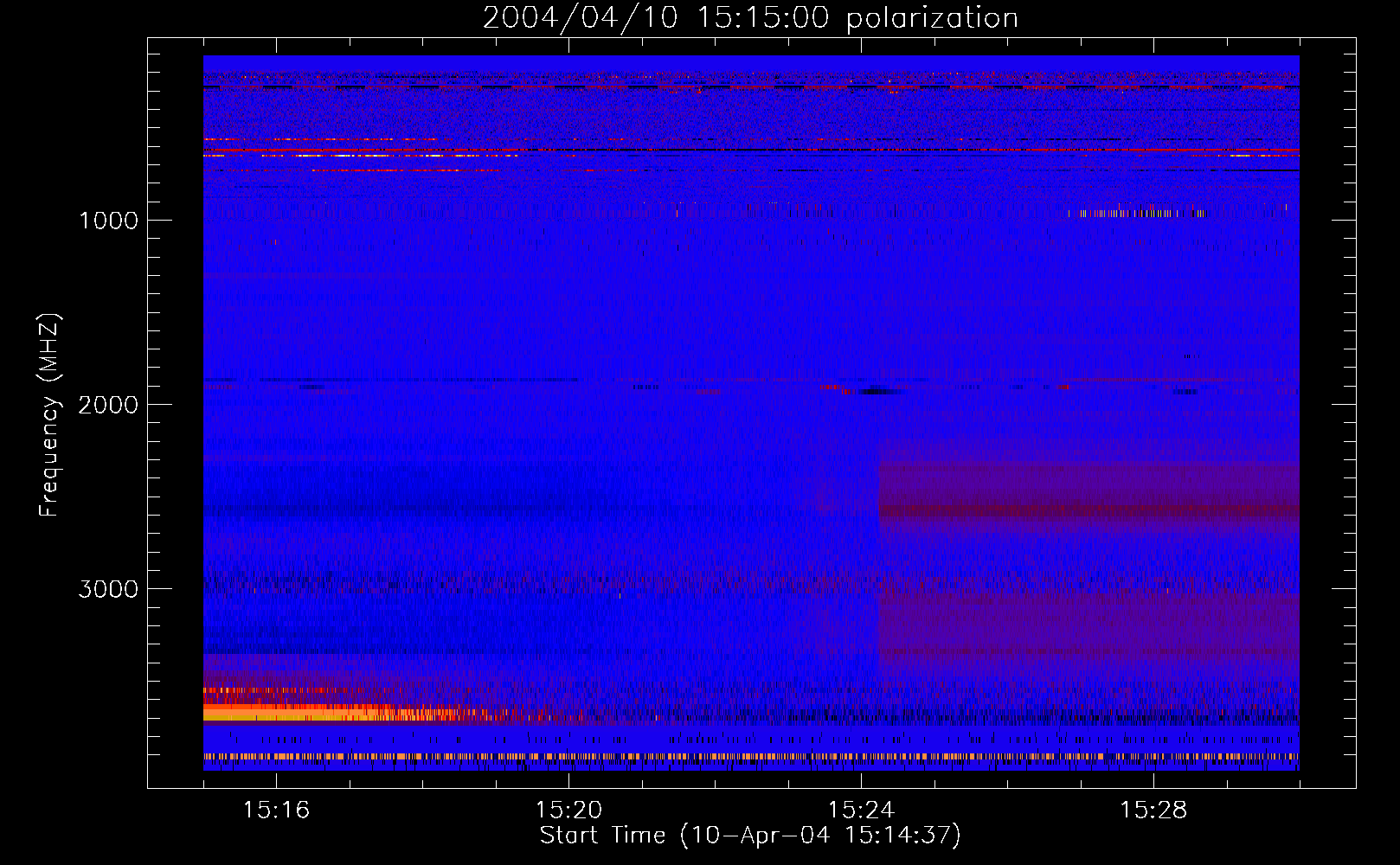The width and height of the screenshot is (1400, 865).
Task: Select the 'Frequency (MHZ)' axis label
Action: (49, 415)
